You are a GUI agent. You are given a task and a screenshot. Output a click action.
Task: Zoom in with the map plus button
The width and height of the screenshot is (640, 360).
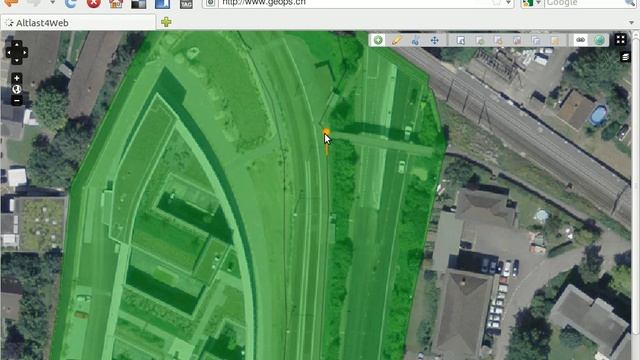[17, 78]
